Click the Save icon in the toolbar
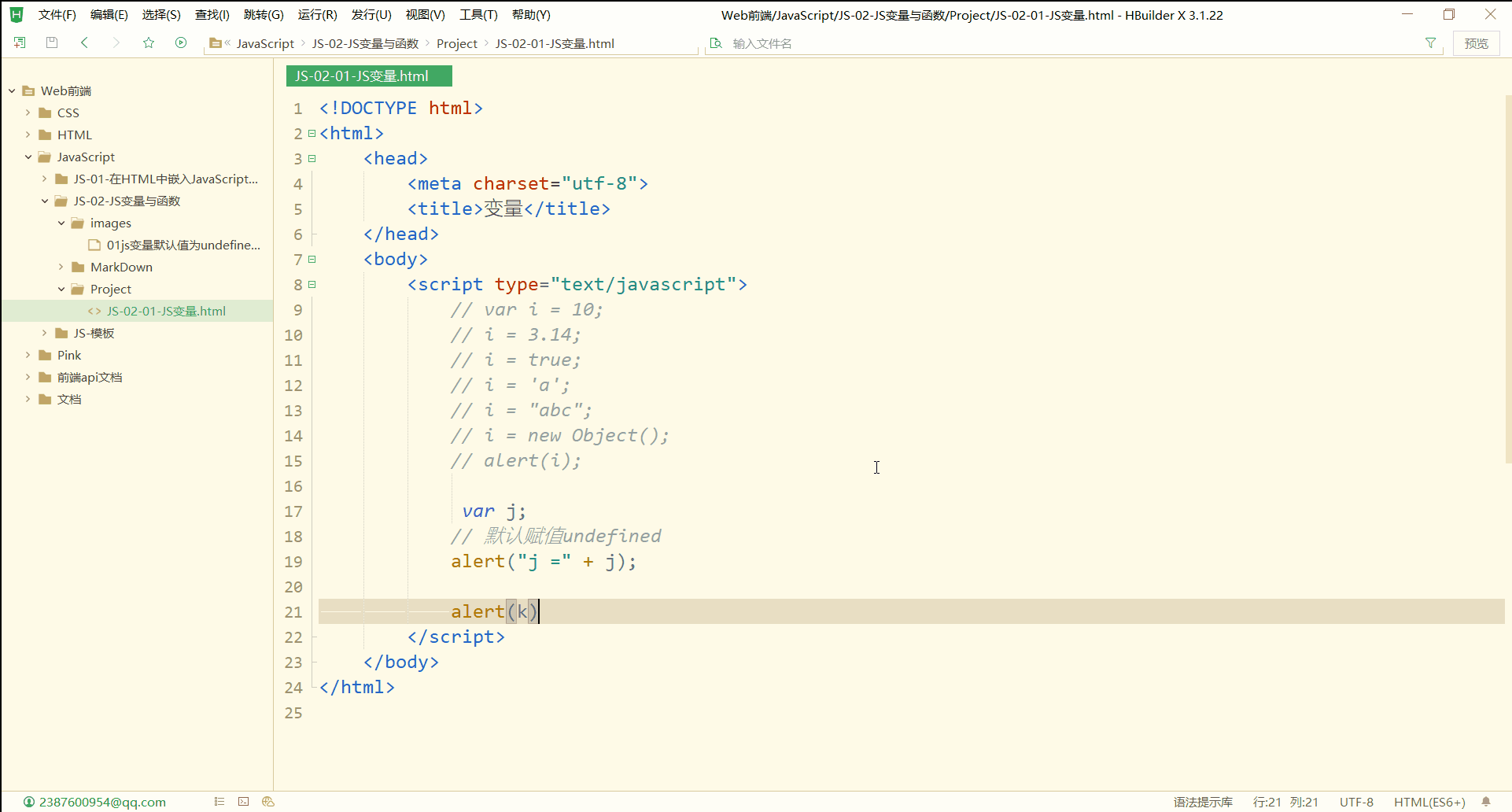 click(52, 42)
